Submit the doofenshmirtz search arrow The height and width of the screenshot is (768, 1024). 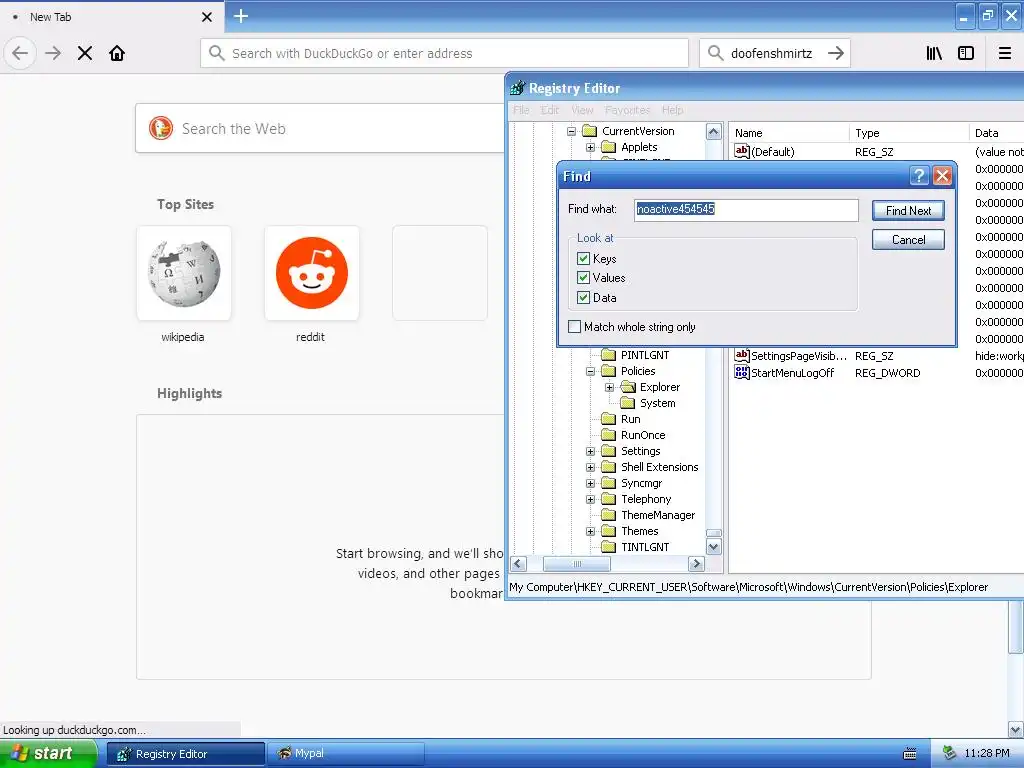(x=835, y=53)
